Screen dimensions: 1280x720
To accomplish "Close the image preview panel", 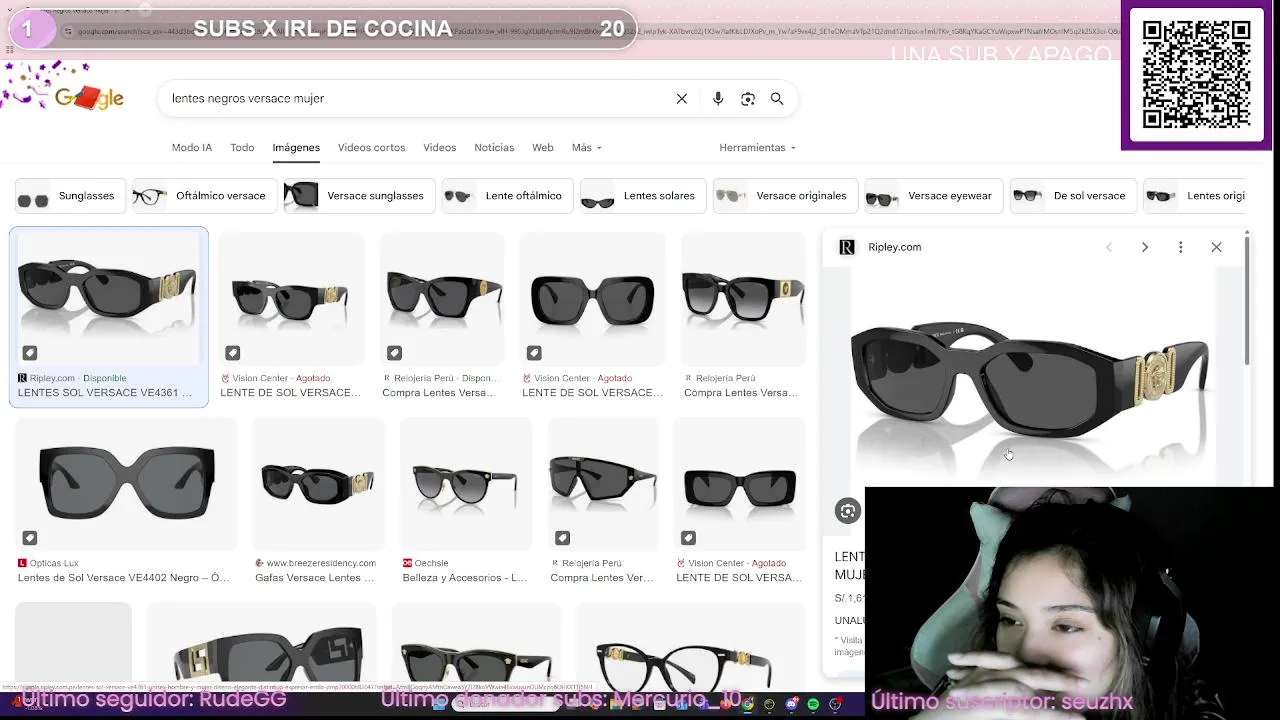I will click(x=1217, y=247).
